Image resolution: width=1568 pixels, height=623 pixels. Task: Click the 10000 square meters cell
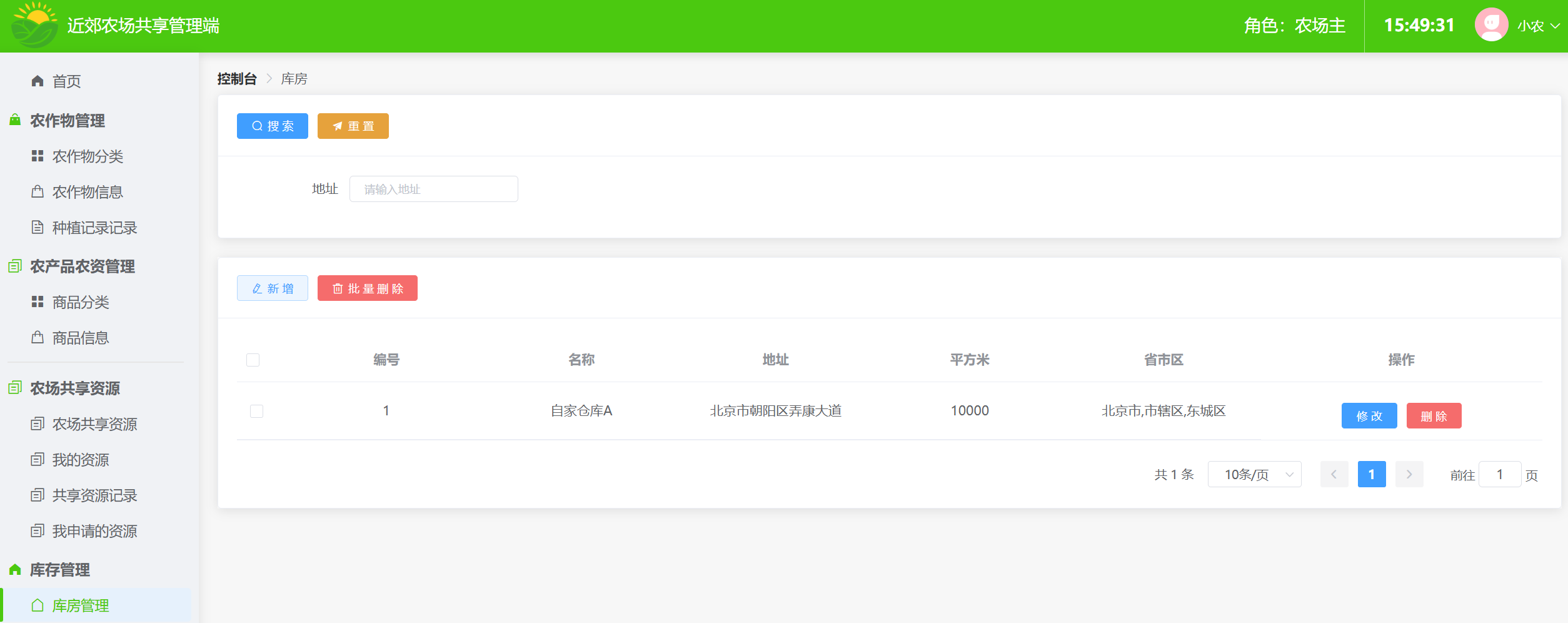[970, 411]
